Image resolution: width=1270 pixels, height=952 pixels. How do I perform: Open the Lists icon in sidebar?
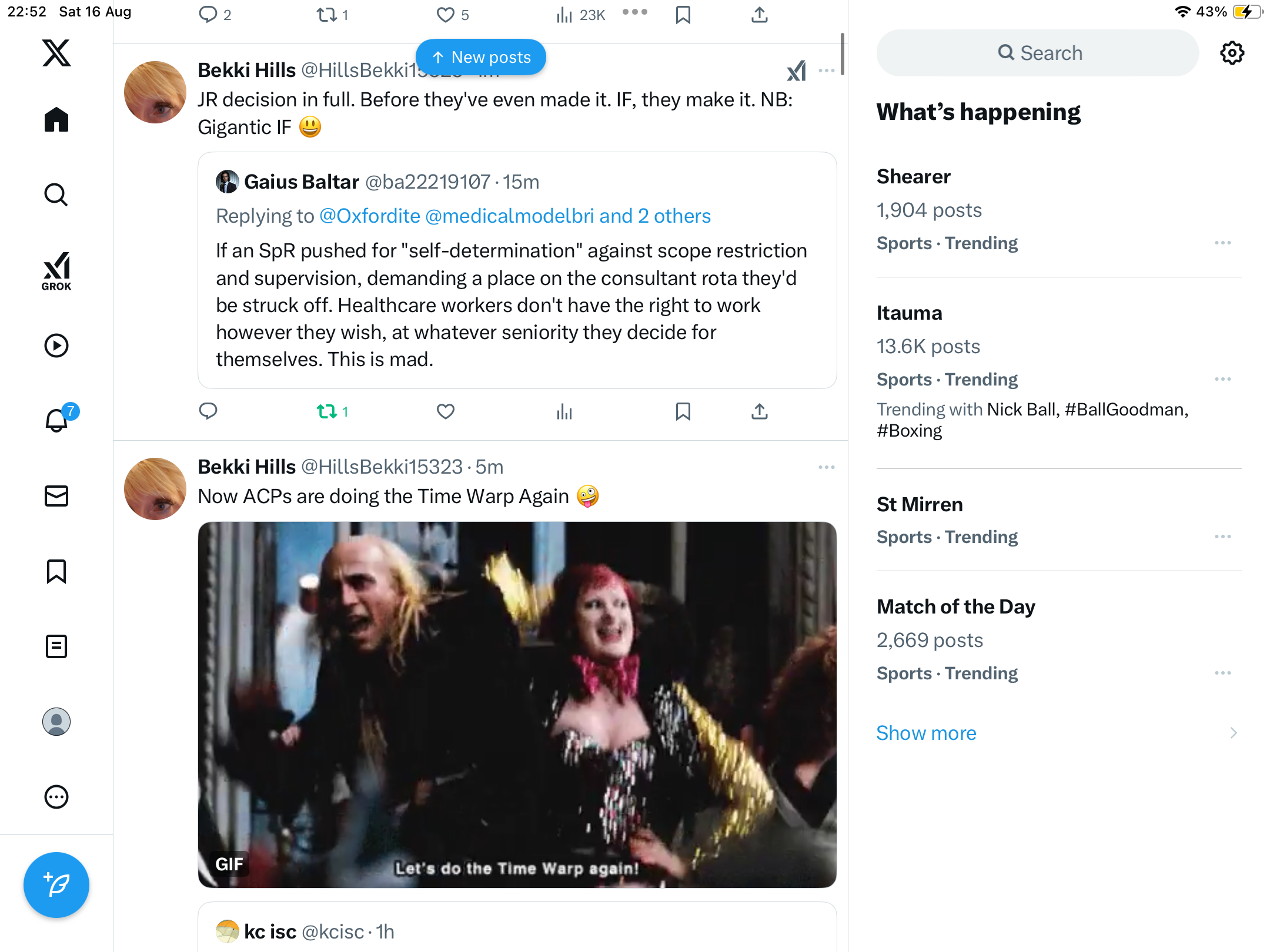(x=56, y=646)
